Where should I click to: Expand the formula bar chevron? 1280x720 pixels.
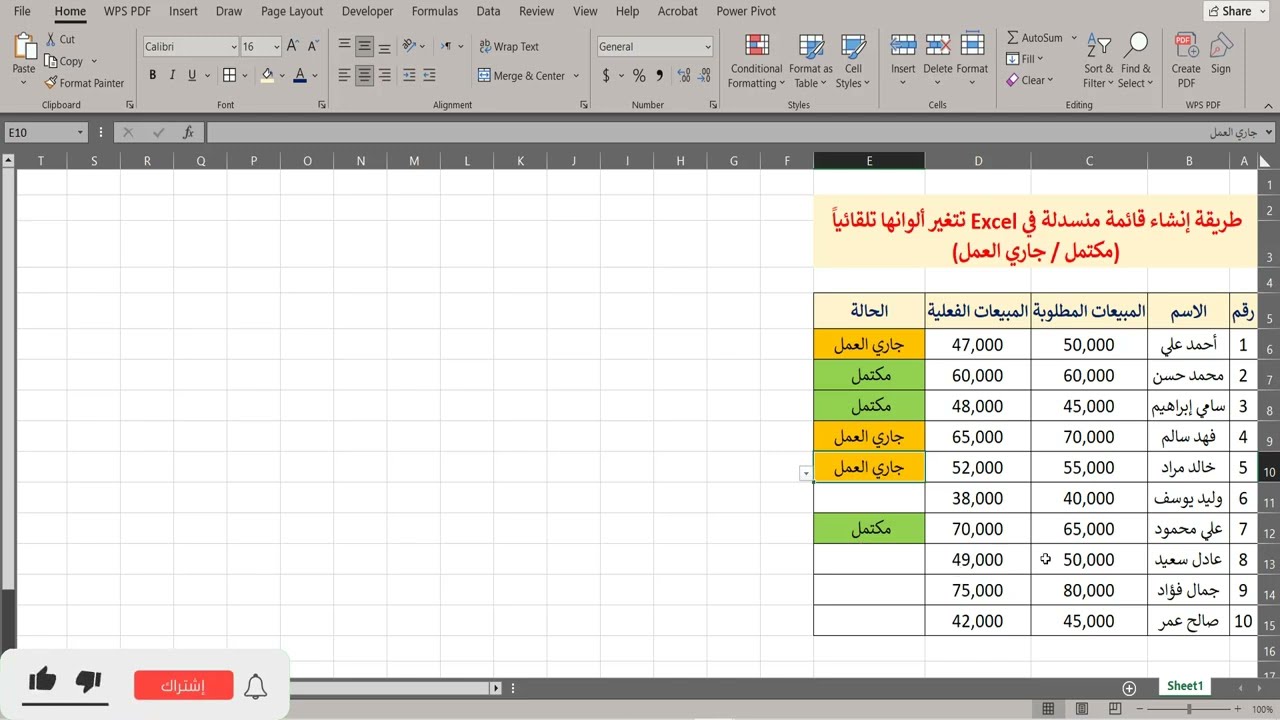[x=1269, y=132]
